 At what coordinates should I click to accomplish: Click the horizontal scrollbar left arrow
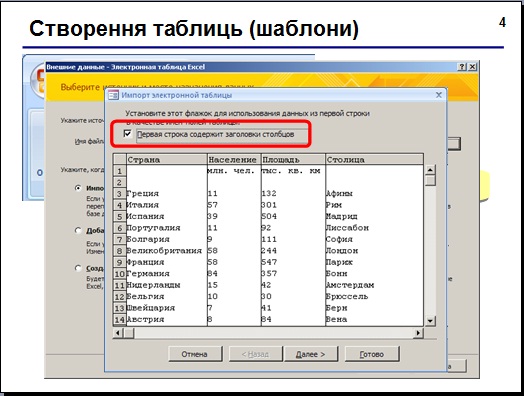coord(118,333)
